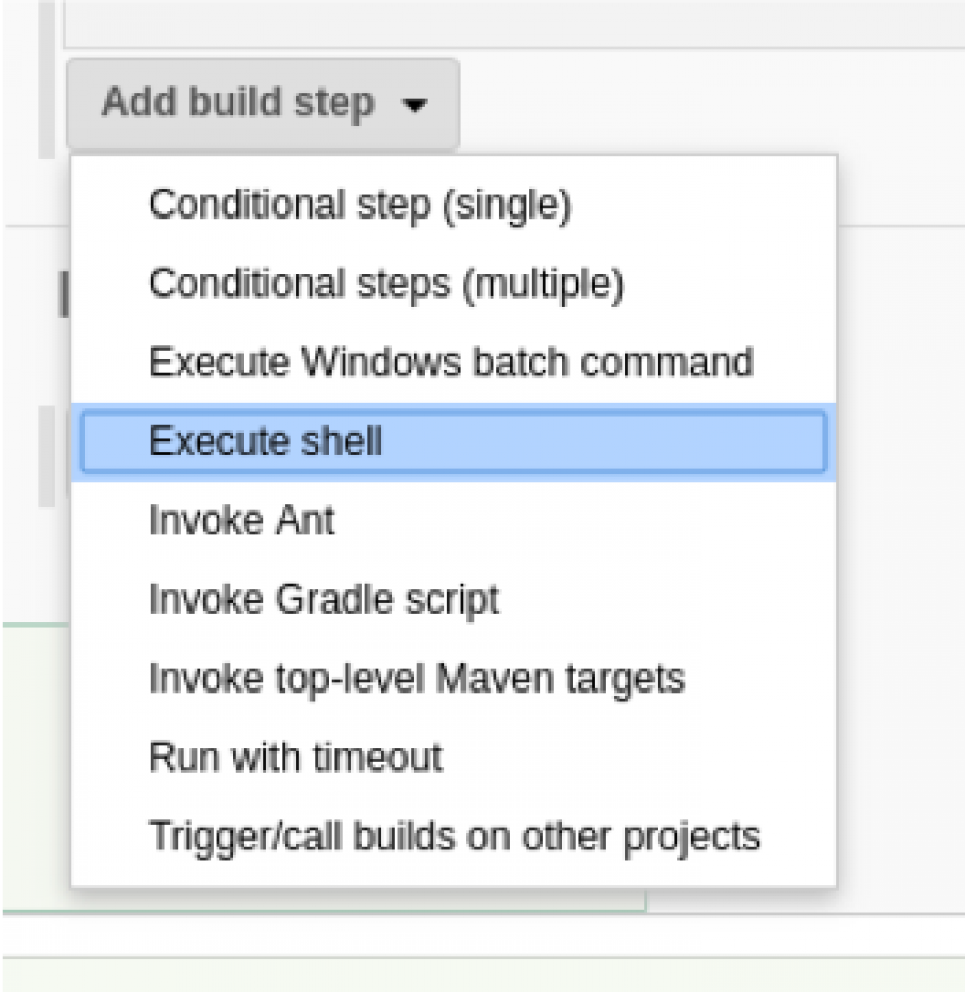Pick Conditional steps (multiple) option

click(385, 284)
